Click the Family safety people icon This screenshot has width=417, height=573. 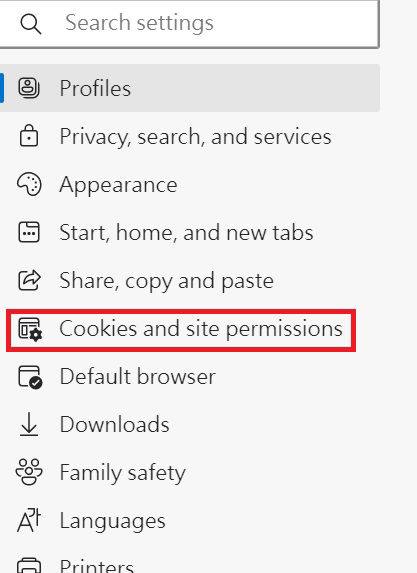(x=29, y=472)
